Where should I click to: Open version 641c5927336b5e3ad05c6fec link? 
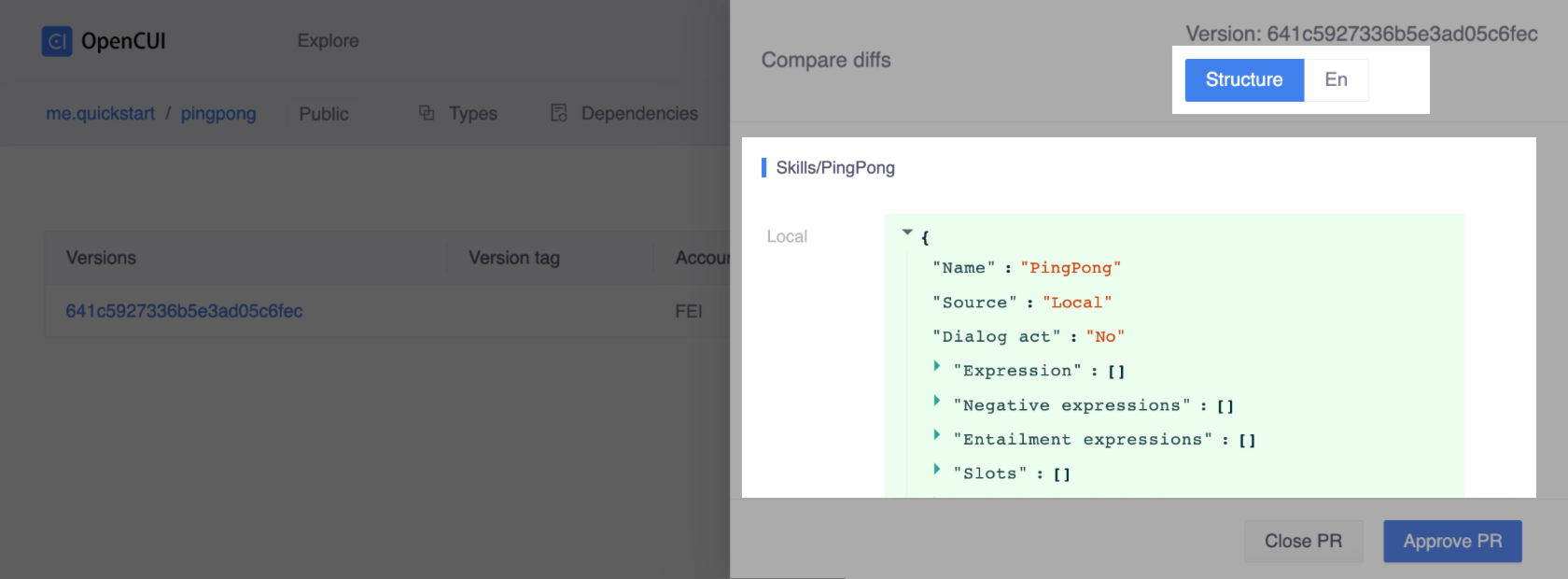coord(184,311)
